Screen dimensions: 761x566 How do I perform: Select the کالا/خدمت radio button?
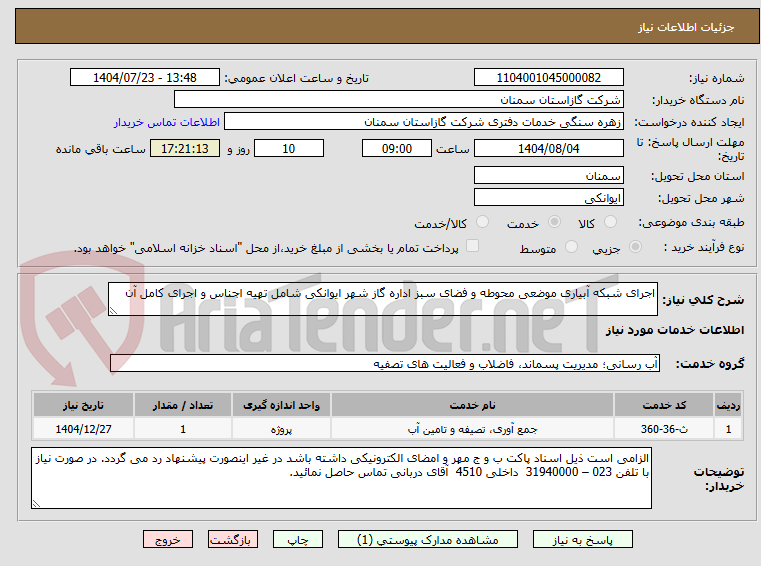(482, 222)
